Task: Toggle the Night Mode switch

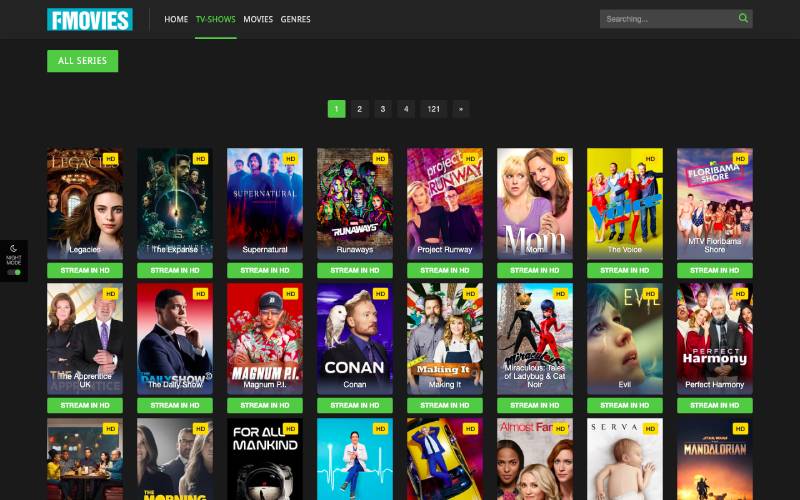Action: 14,272
